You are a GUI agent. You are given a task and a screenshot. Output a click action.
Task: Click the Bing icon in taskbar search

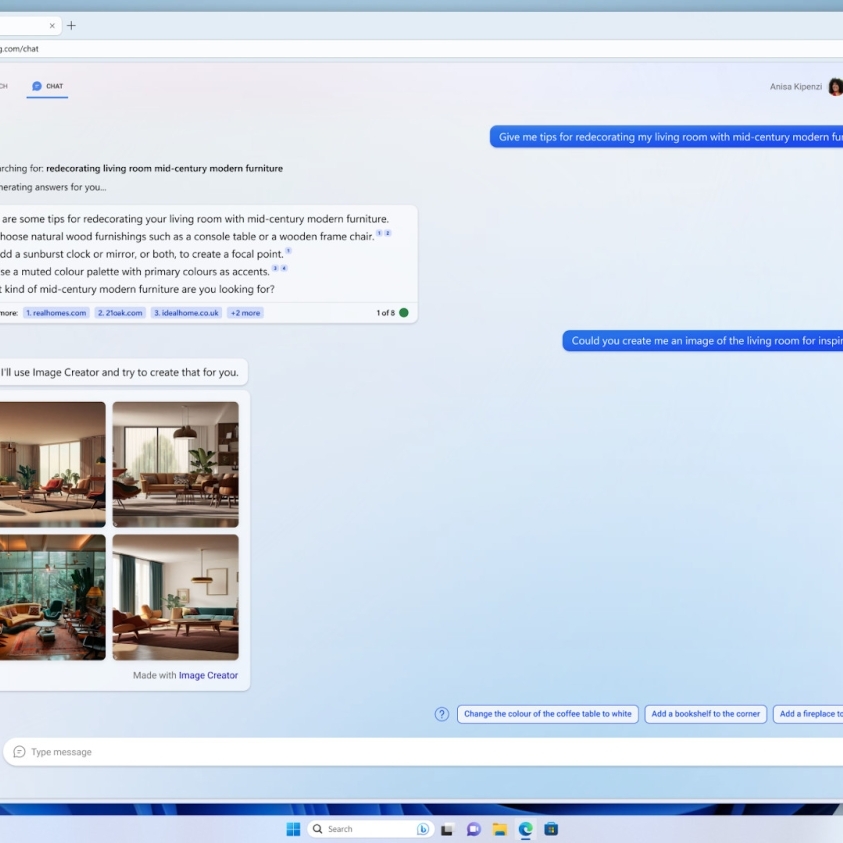423,829
